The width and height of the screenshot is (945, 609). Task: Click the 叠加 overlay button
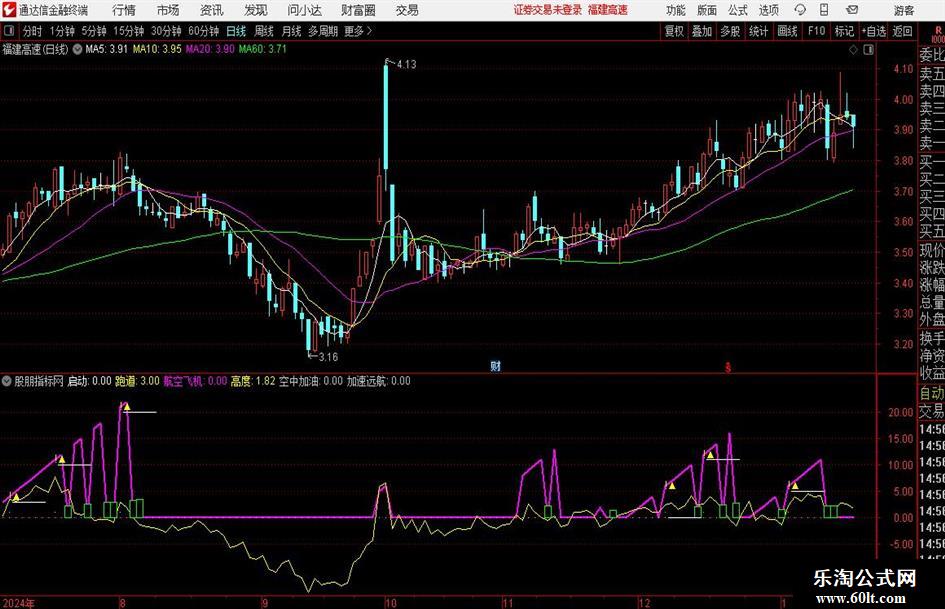click(x=702, y=31)
